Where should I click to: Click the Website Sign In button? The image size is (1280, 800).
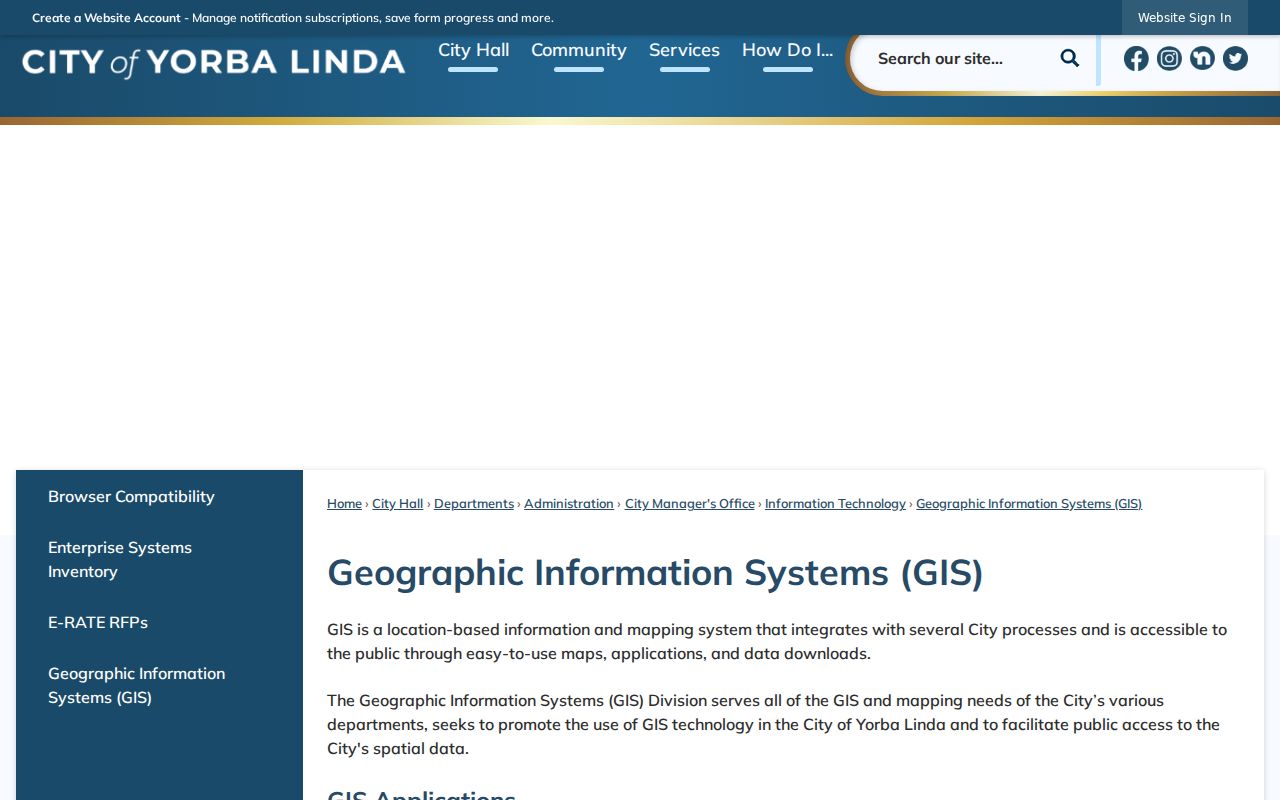[x=1184, y=18]
